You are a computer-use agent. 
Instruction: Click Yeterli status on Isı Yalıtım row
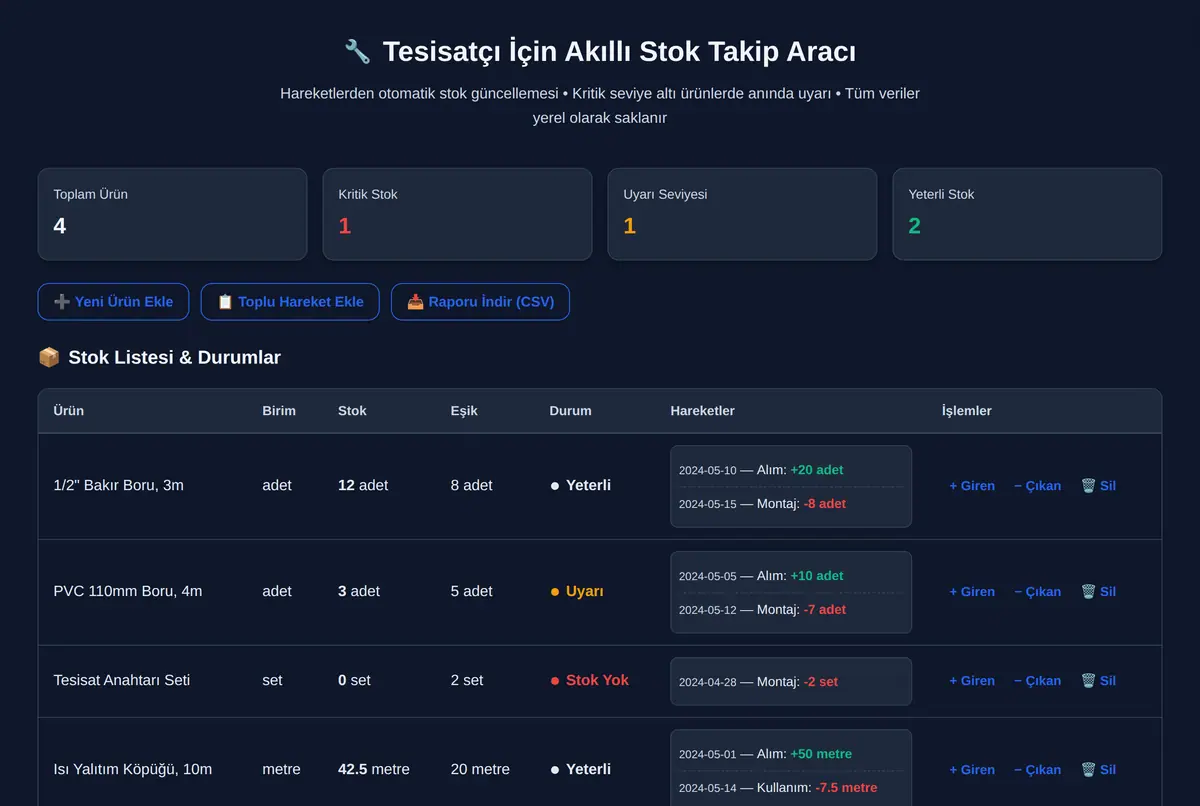point(580,770)
